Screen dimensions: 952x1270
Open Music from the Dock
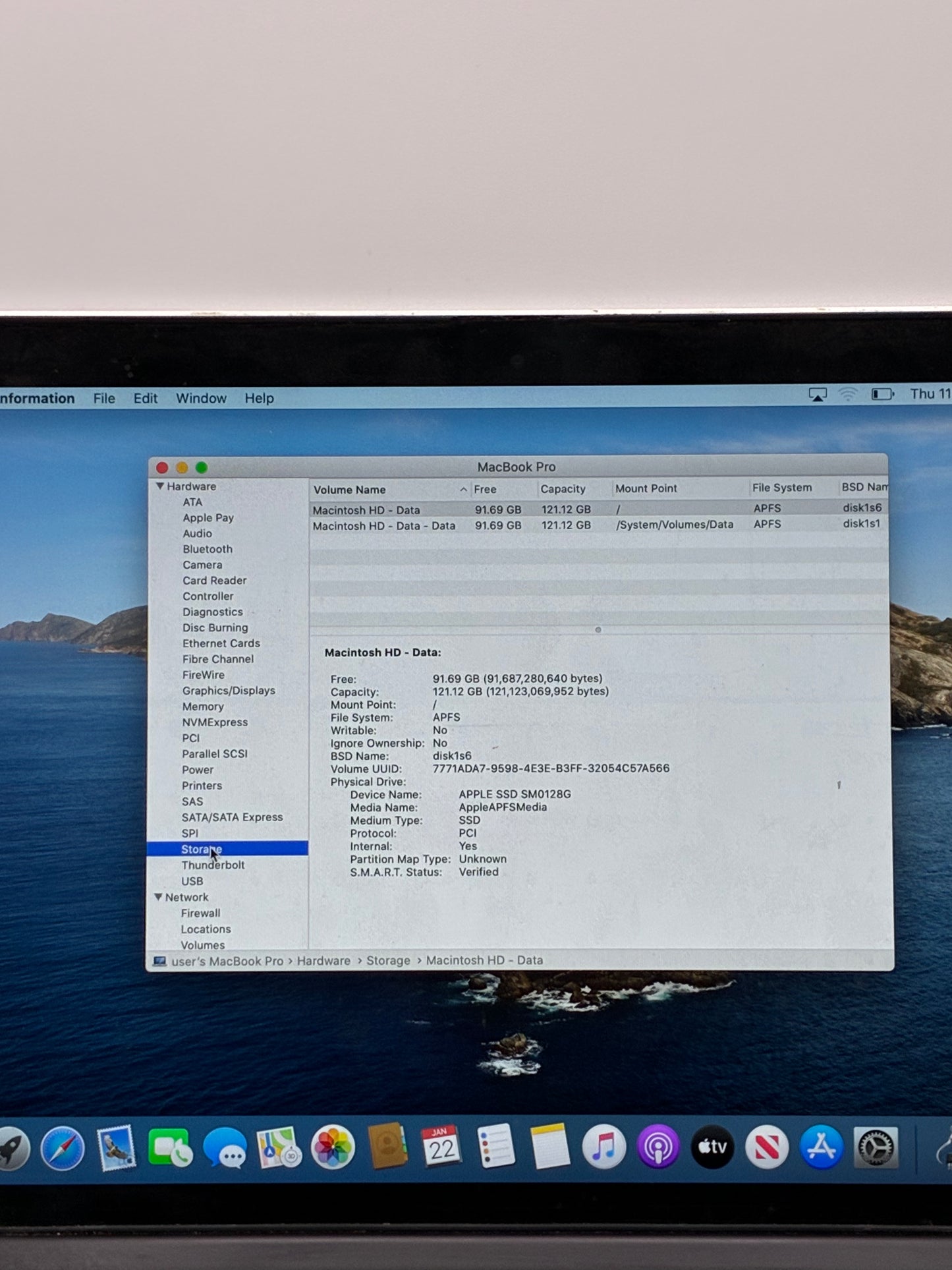[x=603, y=1147]
